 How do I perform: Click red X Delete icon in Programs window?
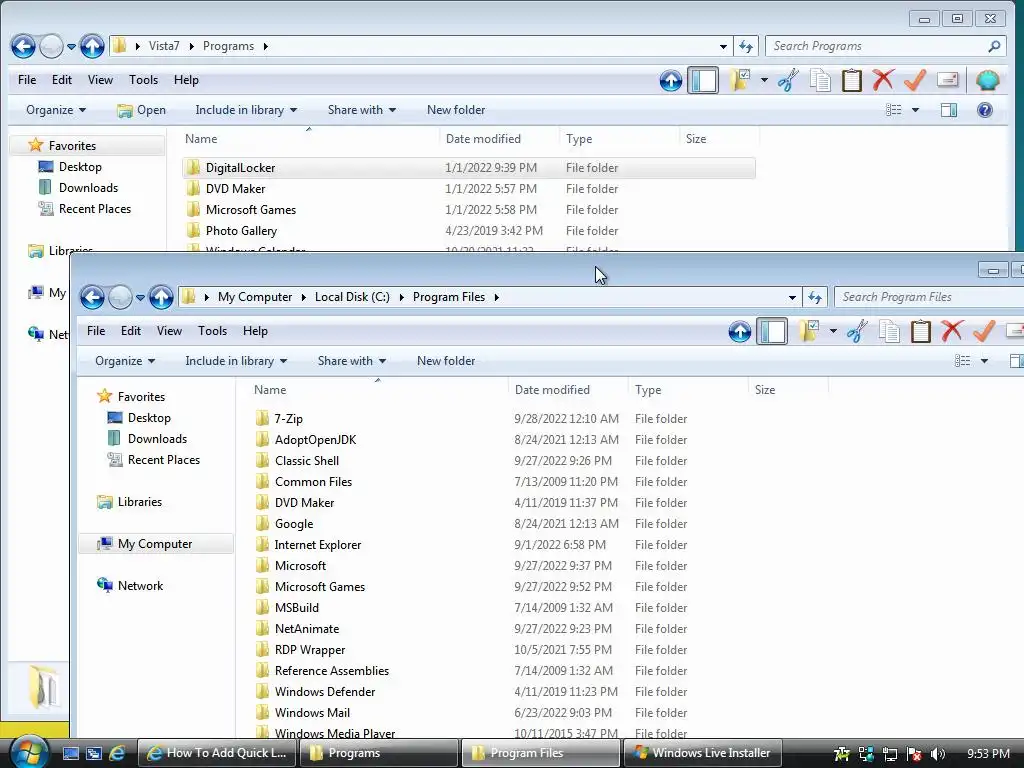tap(883, 80)
